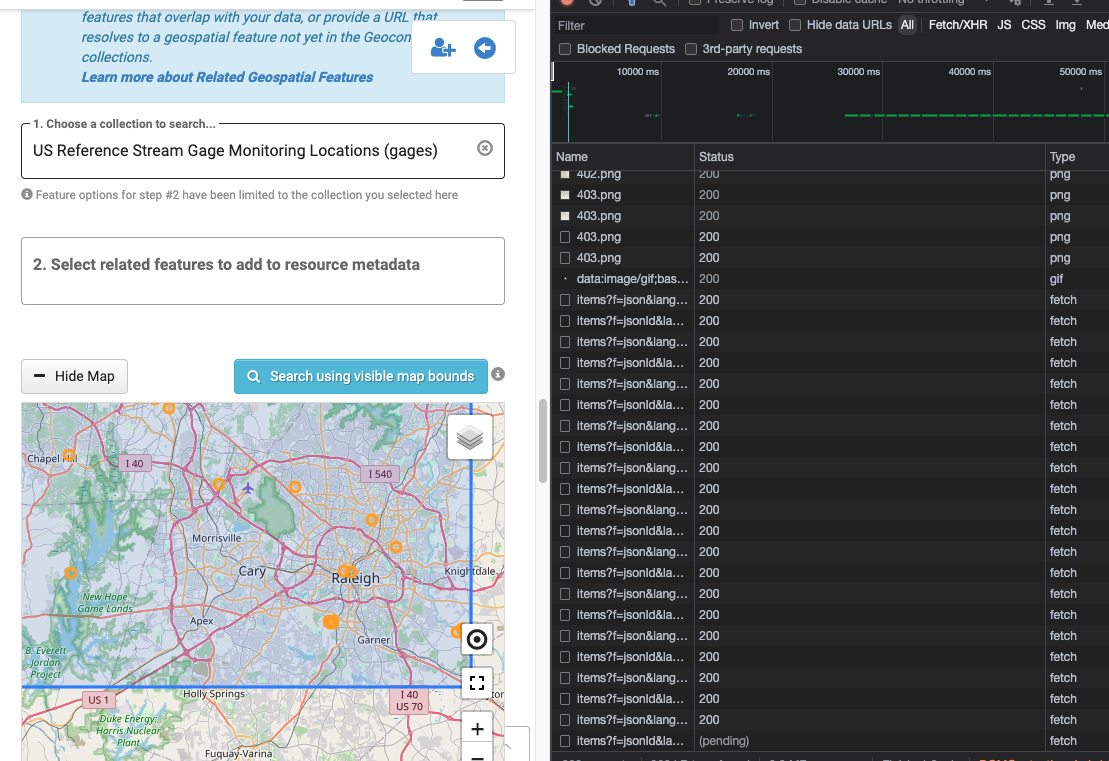Screen dimensions: 1109x761
Task: Select the orange marker left of the airport icon
Action: pyautogui.click(x=219, y=484)
